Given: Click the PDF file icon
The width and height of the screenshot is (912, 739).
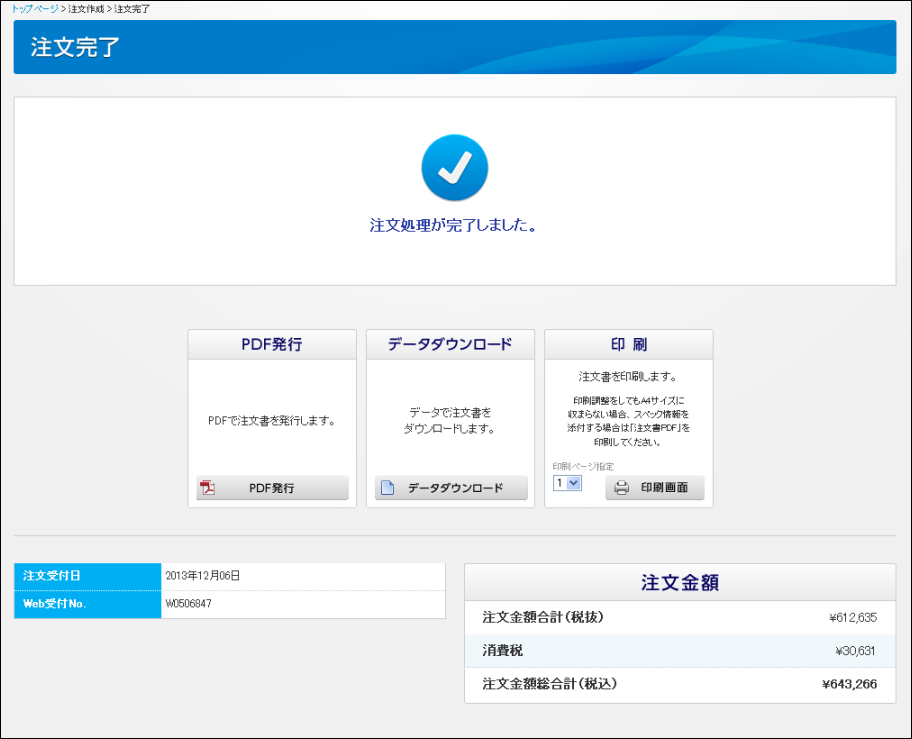Looking at the screenshot, I should pos(208,488).
